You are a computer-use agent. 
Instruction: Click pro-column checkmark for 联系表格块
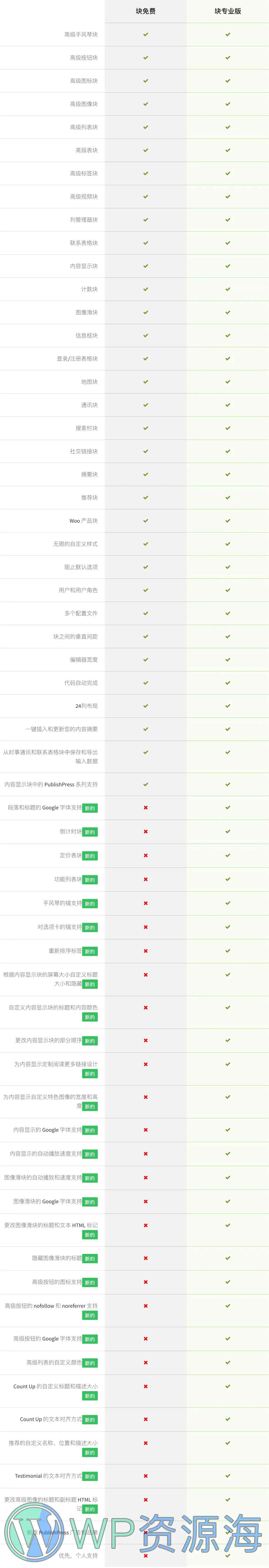click(x=228, y=243)
